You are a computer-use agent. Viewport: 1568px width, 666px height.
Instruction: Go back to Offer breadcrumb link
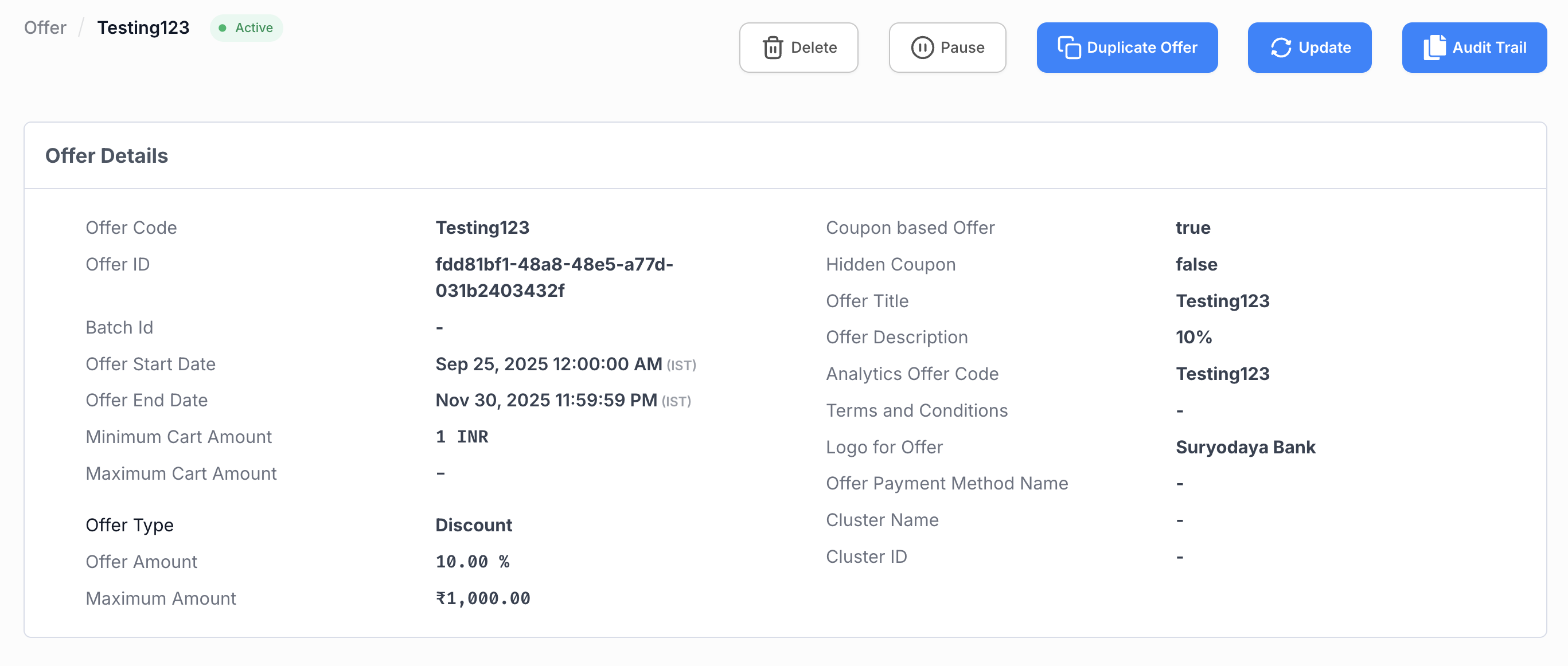[x=45, y=28]
